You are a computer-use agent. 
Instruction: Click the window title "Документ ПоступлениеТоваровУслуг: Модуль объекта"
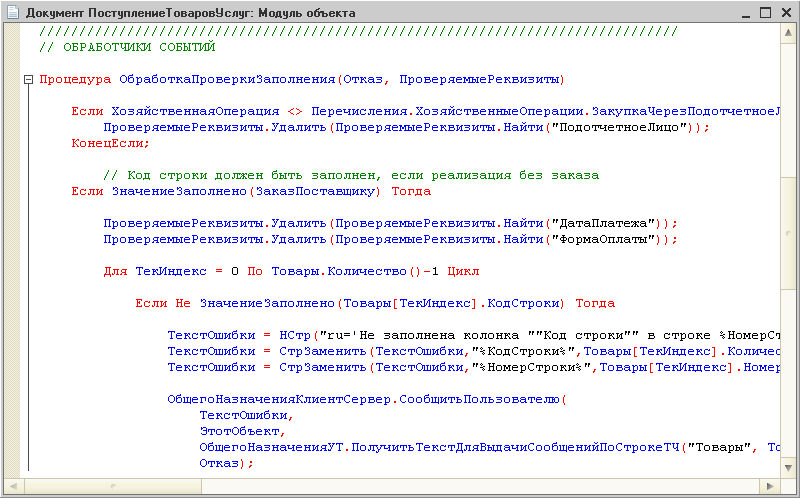(191, 13)
